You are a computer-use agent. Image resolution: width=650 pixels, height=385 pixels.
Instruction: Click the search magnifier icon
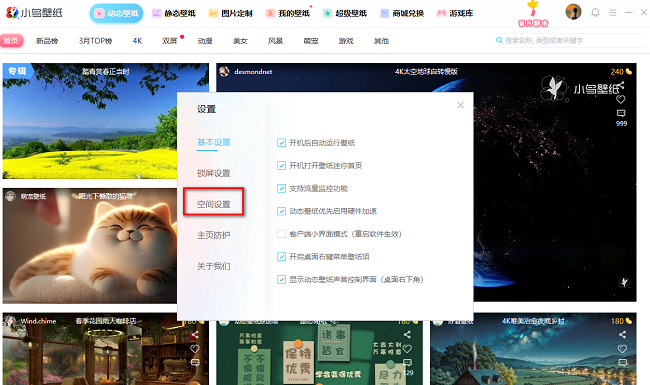click(499, 40)
